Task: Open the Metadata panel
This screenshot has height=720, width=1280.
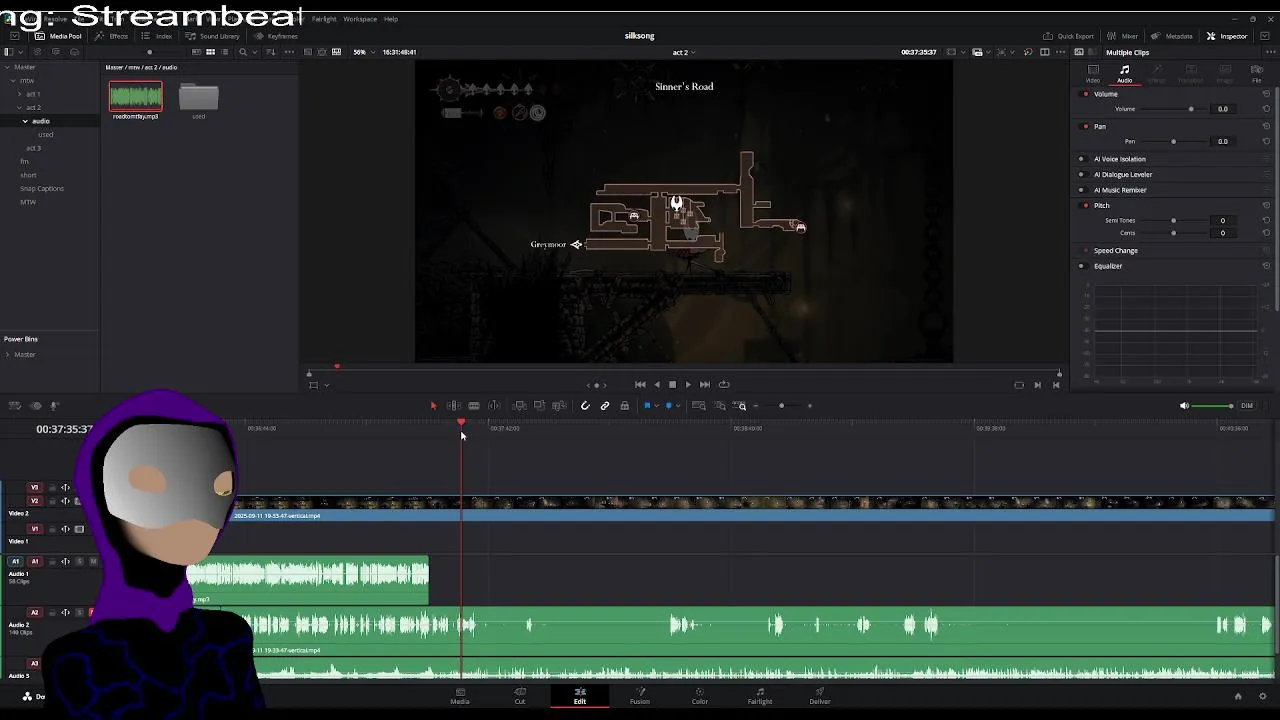Action: tap(1172, 36)
